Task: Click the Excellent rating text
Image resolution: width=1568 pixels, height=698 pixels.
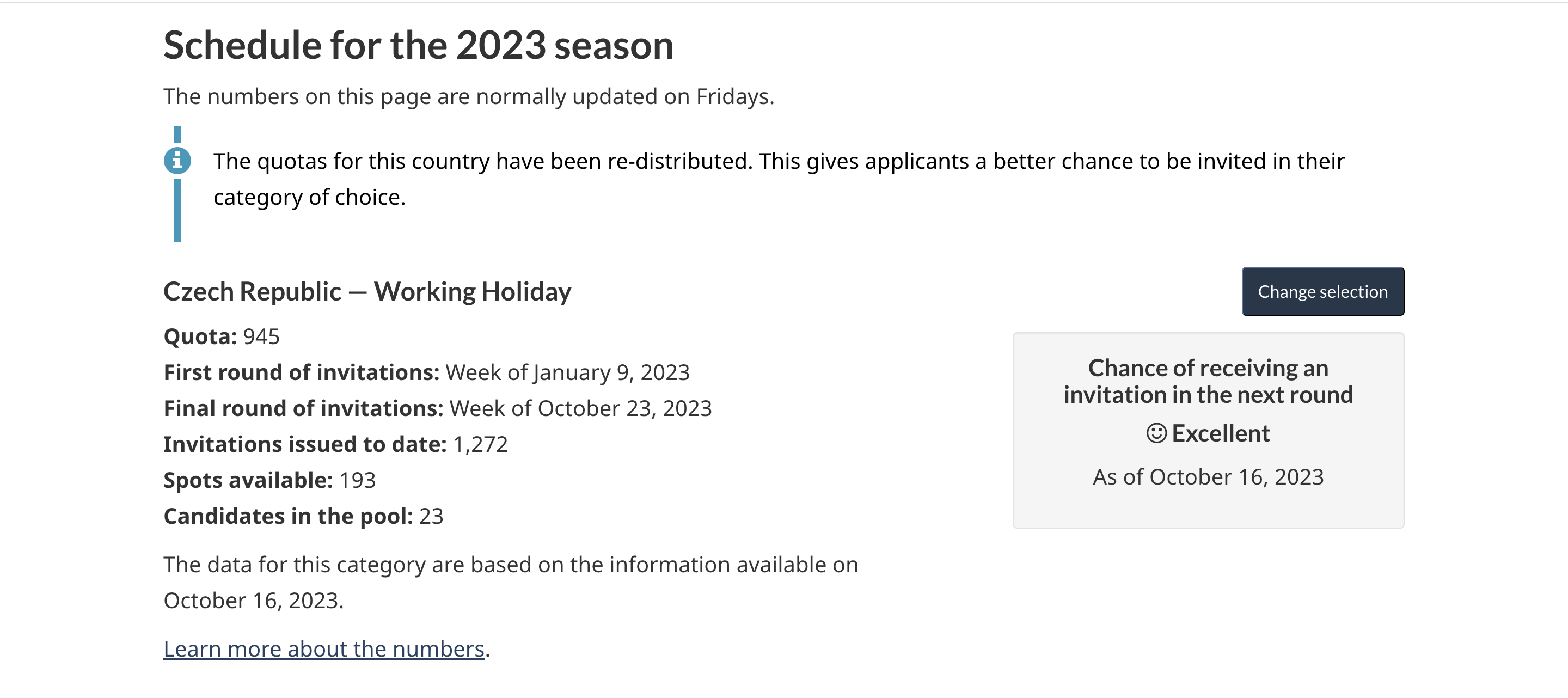Action: coord(1221,433)
